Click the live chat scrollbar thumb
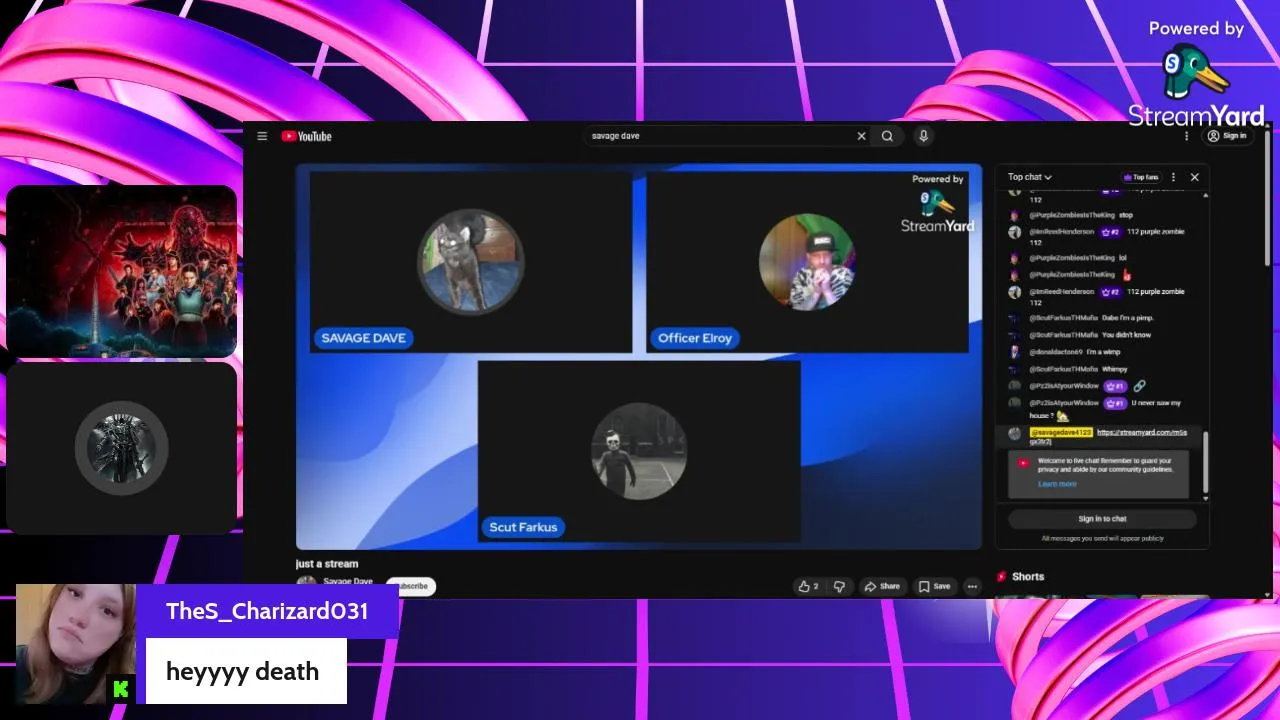1280x720 pixels. pos(1205,462)
